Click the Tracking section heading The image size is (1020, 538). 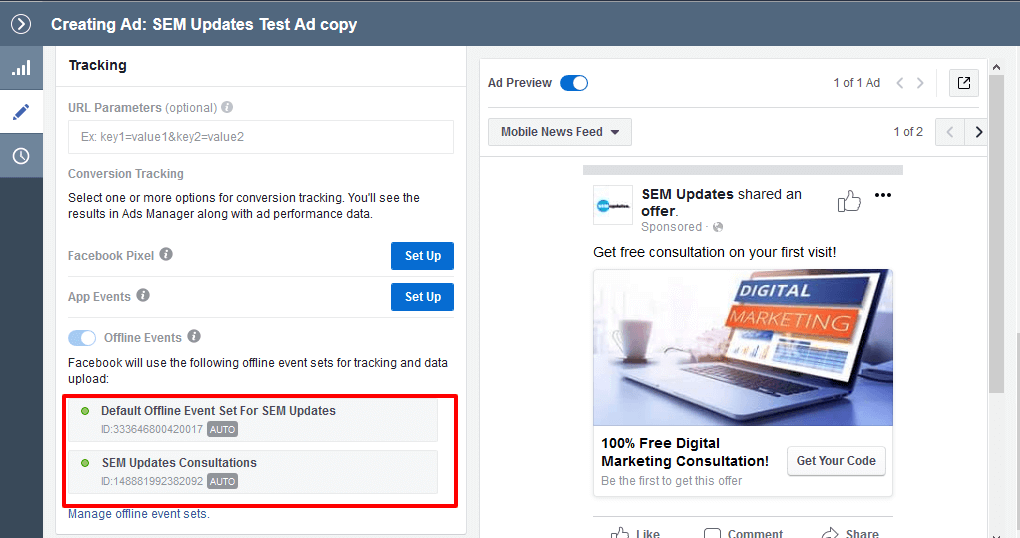click(x=98, y=65)
